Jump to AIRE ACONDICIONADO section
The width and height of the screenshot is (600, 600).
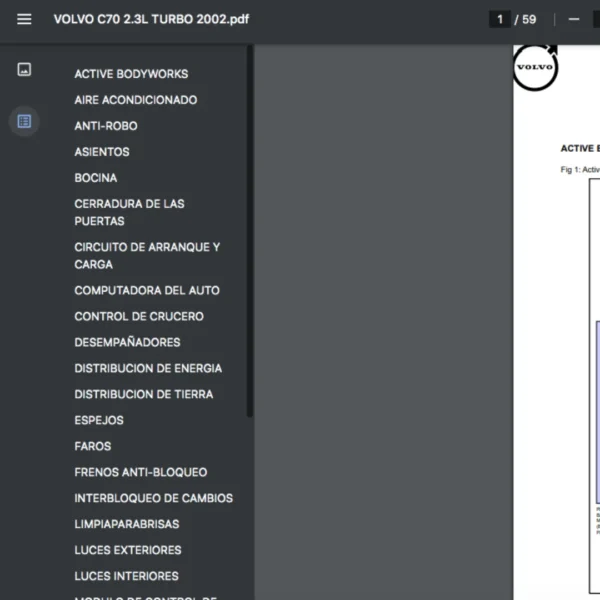(x=135, y=100)
